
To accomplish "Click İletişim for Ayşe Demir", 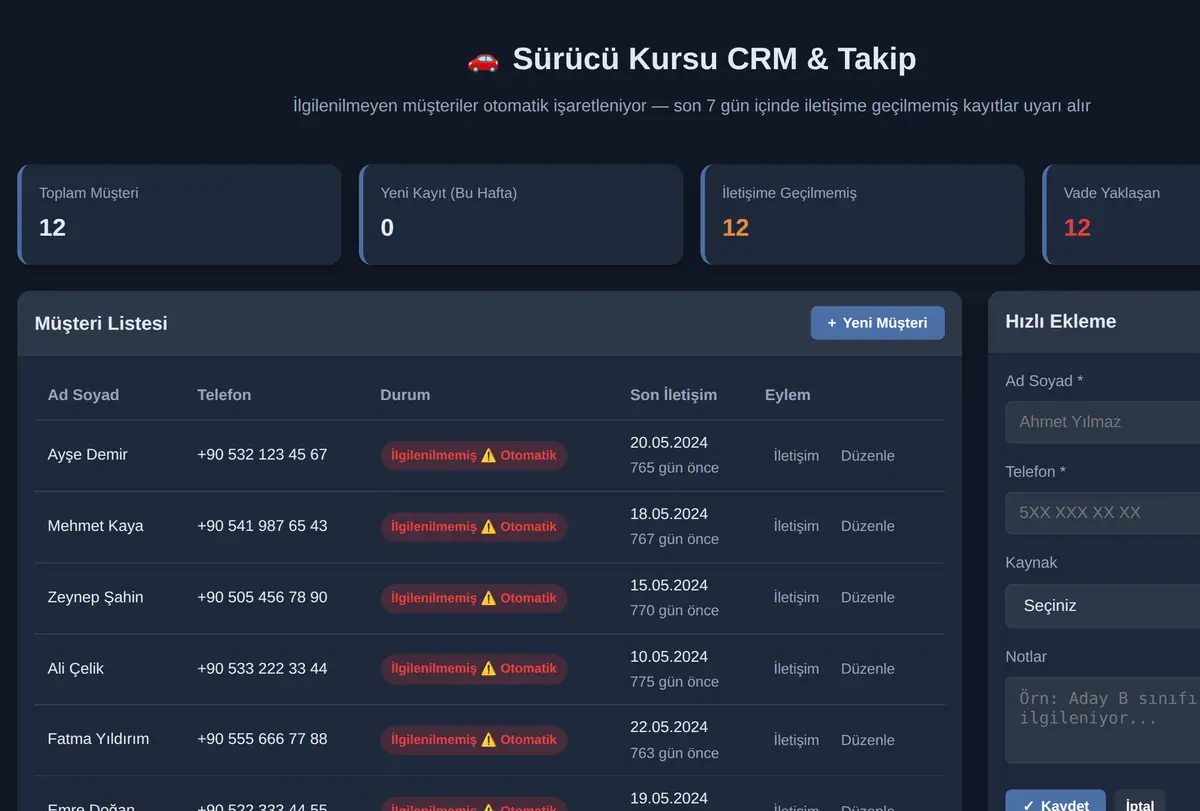I will click(x=796, y=456).
